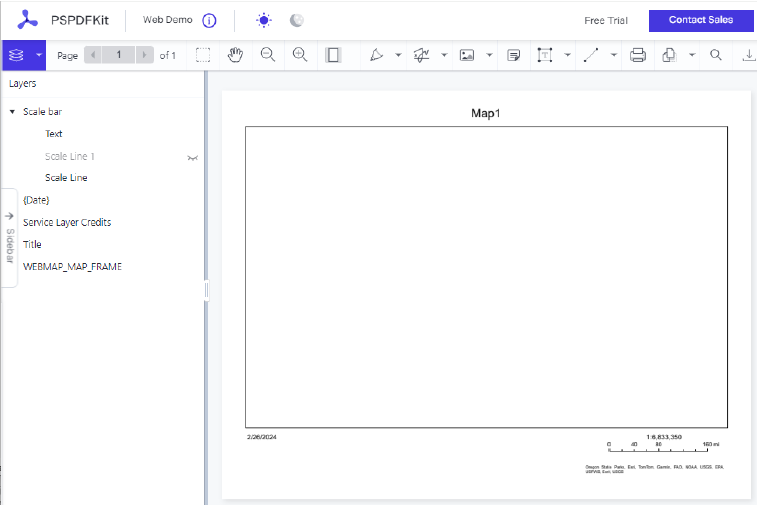Open the print icon
757x505 pixels.
click(x=638, y=55)
